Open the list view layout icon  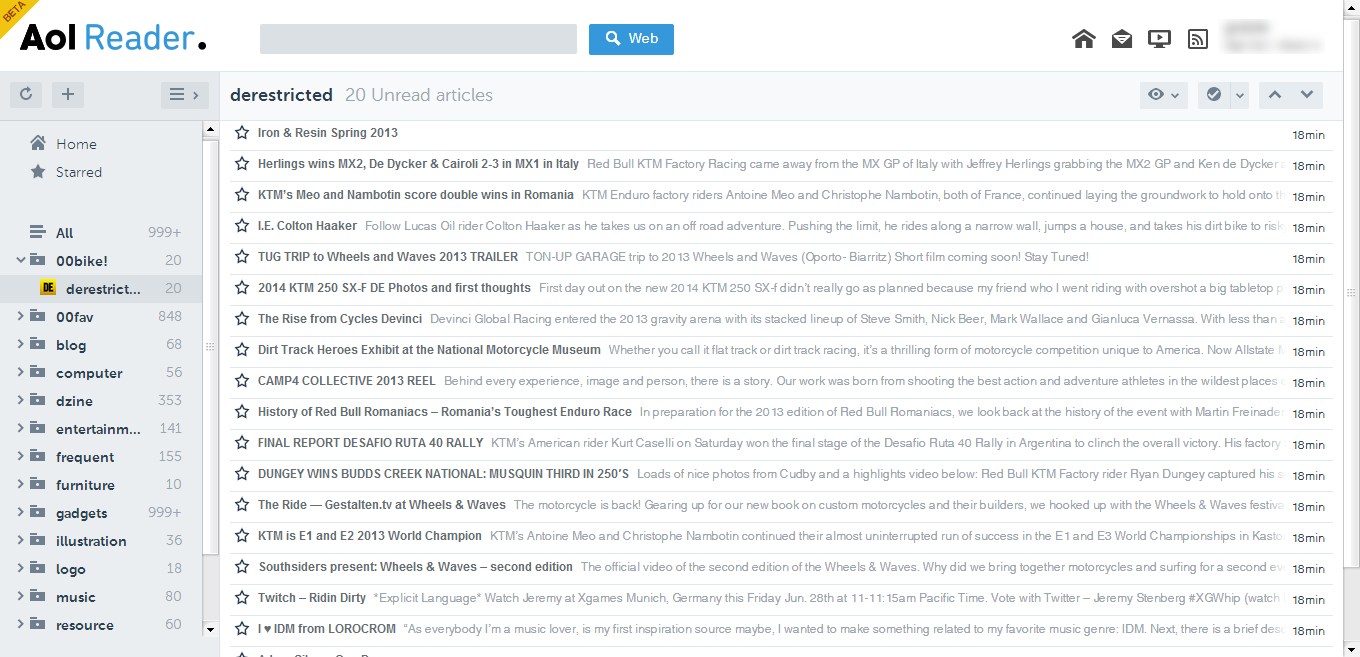pyautogui.click(x=178, y=94)
